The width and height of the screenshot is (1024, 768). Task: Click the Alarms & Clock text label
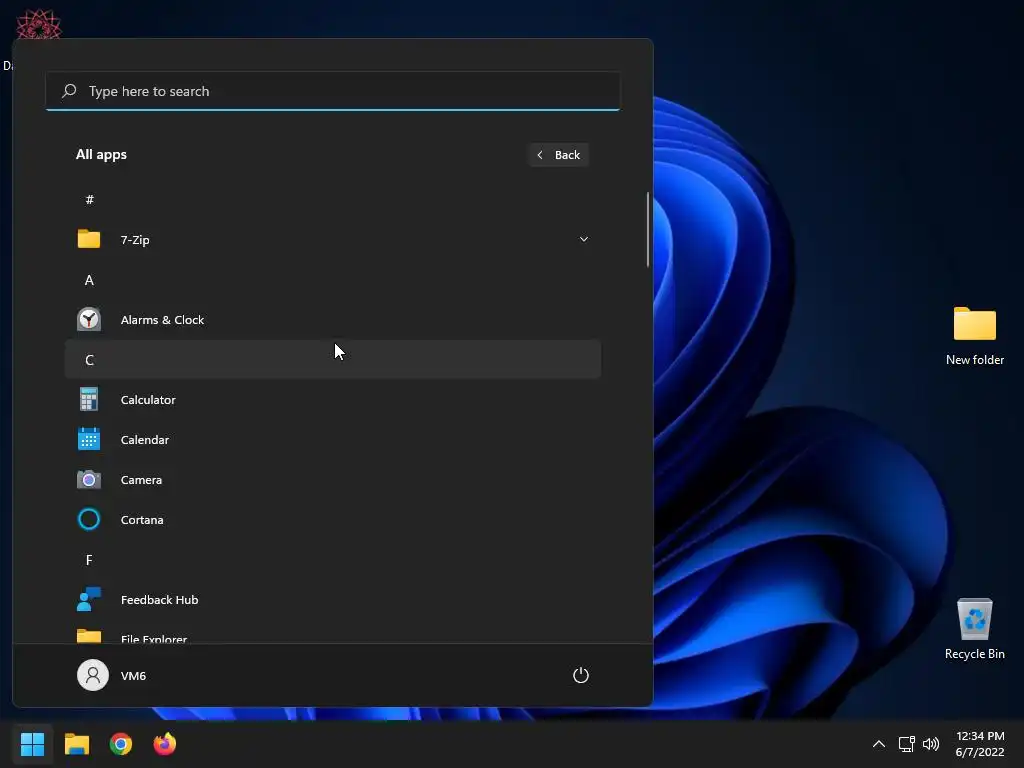coord(163,320)
